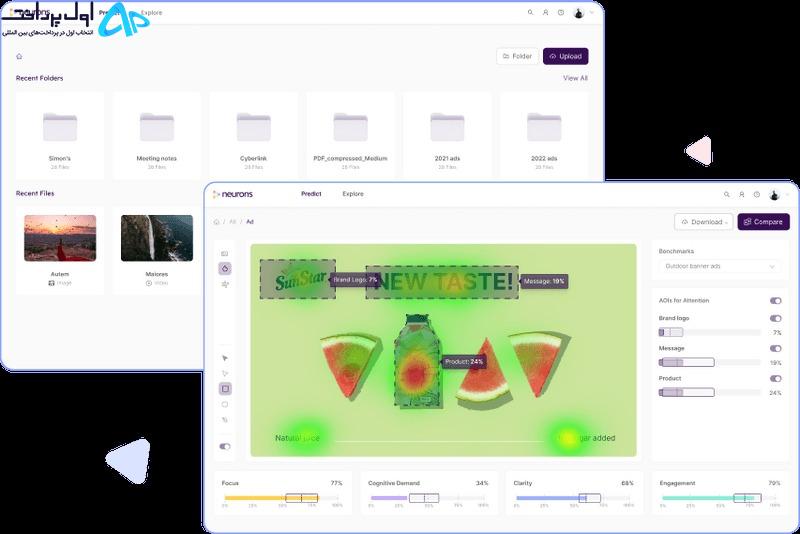Click the Focus 77% score bar
This screenshot has height=534, width=800.
[282, 498]
